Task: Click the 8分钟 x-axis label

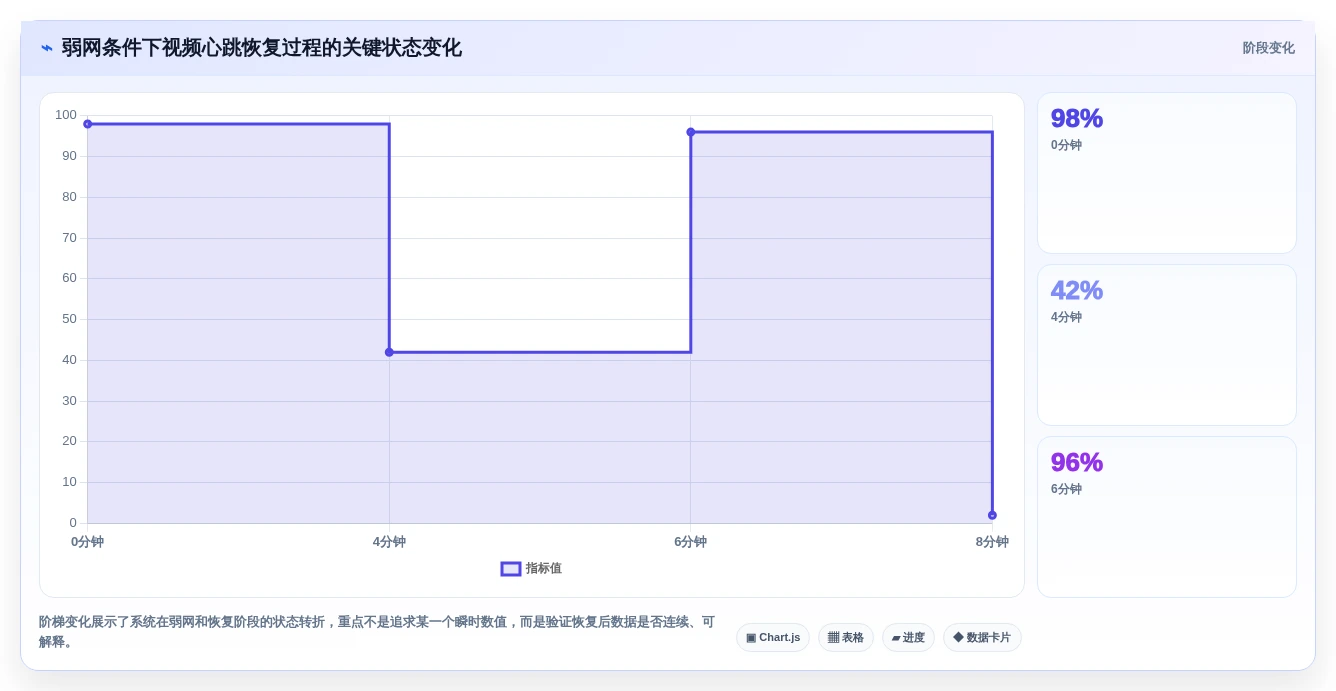Action: tap(992, 542)
